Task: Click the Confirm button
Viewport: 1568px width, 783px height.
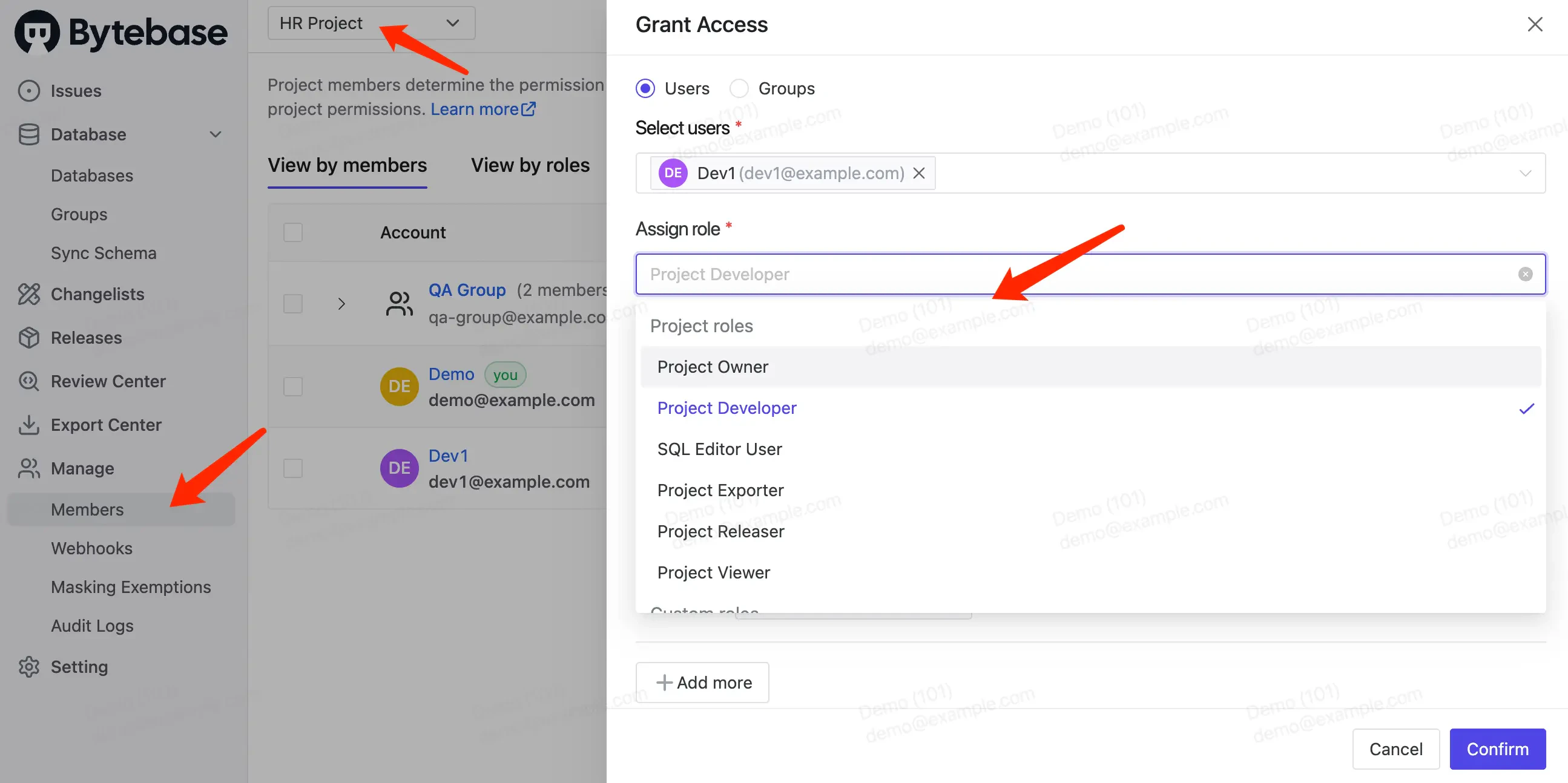Action: coord(1497,749)
